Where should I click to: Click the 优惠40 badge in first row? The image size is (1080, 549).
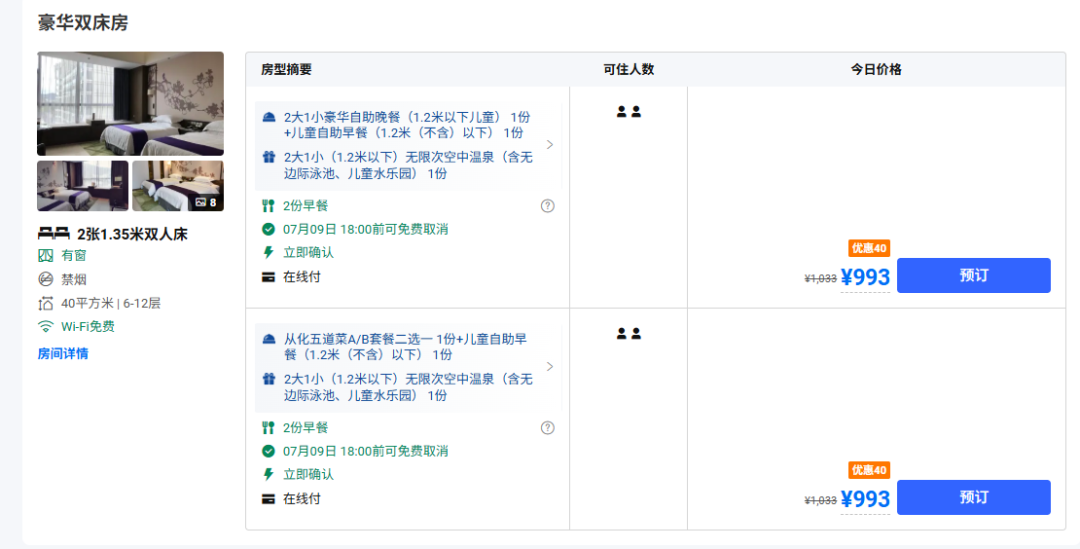[x=869, y=248]
